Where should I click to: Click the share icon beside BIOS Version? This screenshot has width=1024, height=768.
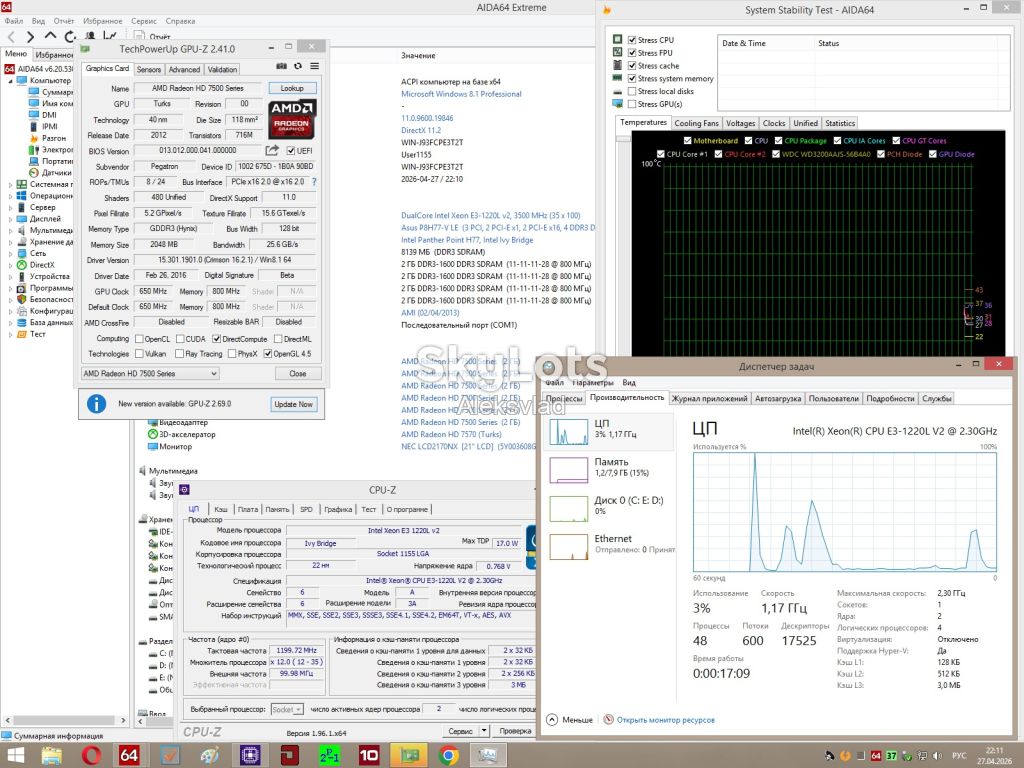click(x=272, y=150)
